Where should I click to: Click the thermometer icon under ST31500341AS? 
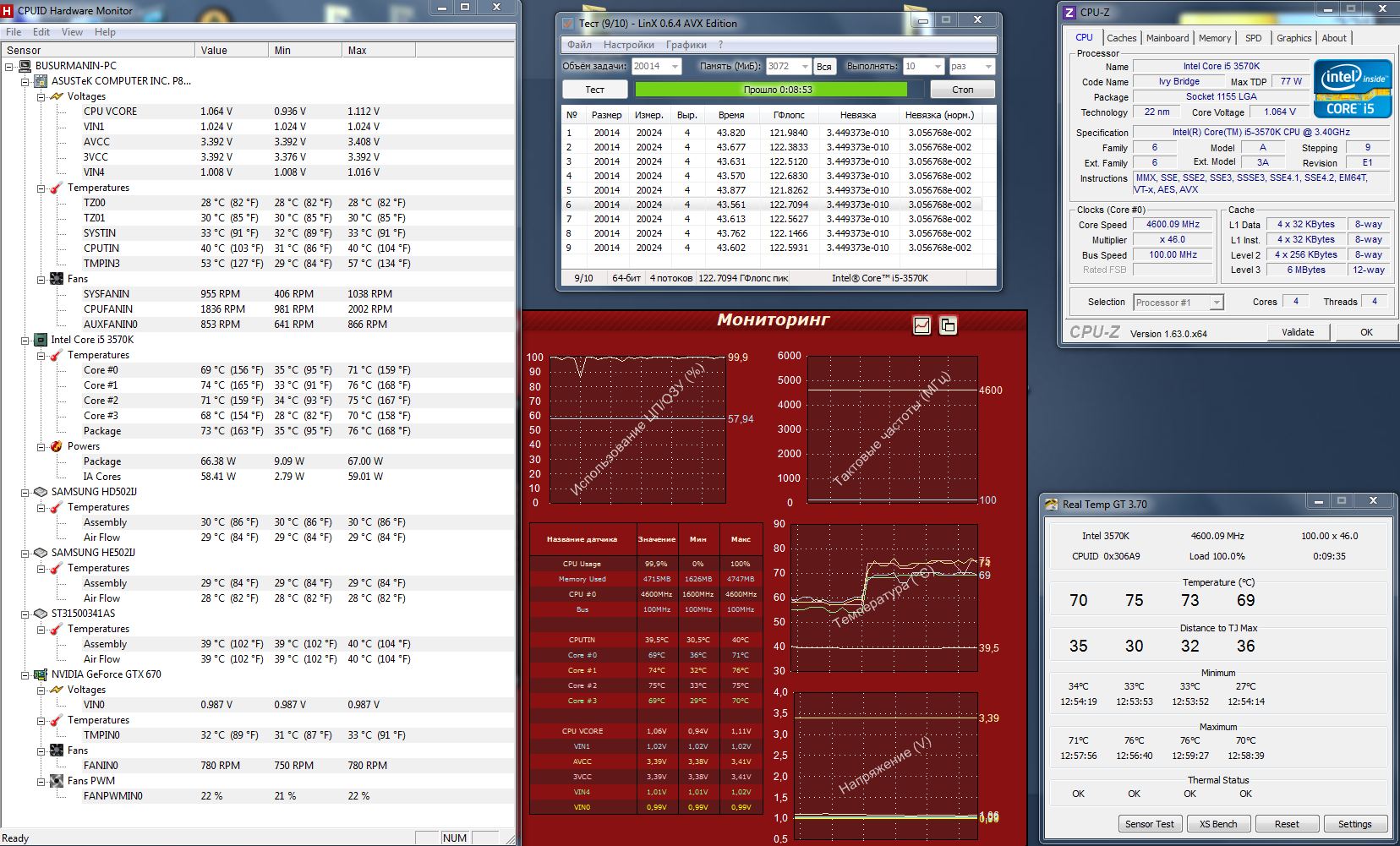tap(57, 629)
